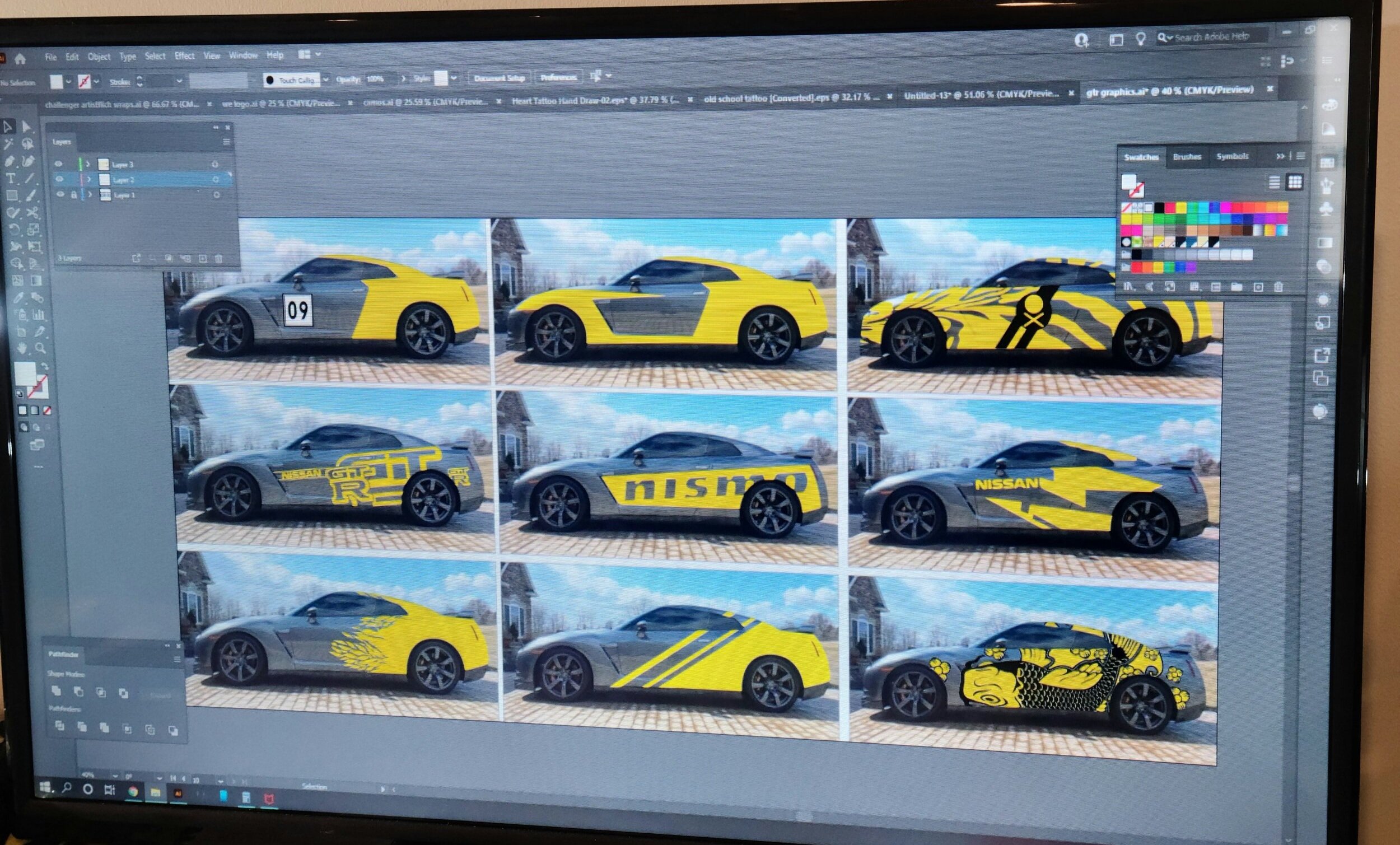Delete selected layer with trash icon
1400x845 pixels.
click(x=219, y=259)
